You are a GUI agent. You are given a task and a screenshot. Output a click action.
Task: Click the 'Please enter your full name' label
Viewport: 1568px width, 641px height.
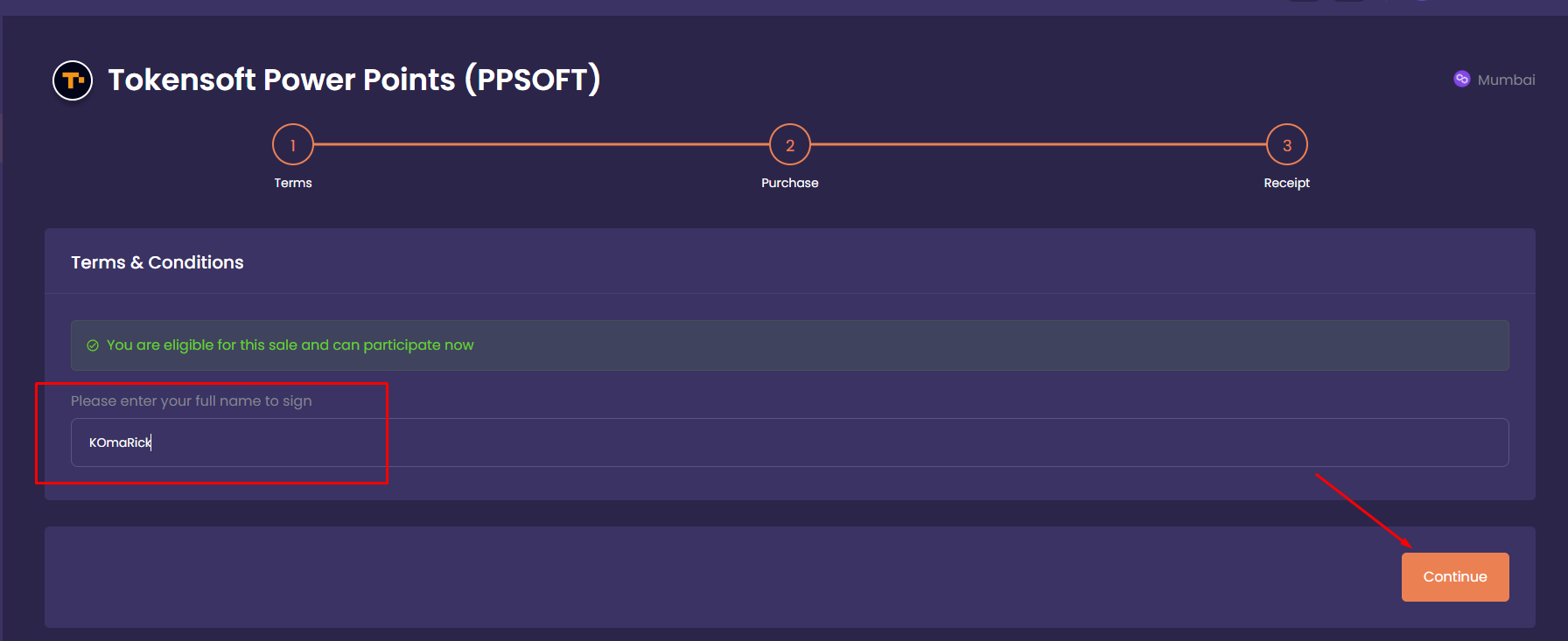pyautogui.click(x=191, y=401)
